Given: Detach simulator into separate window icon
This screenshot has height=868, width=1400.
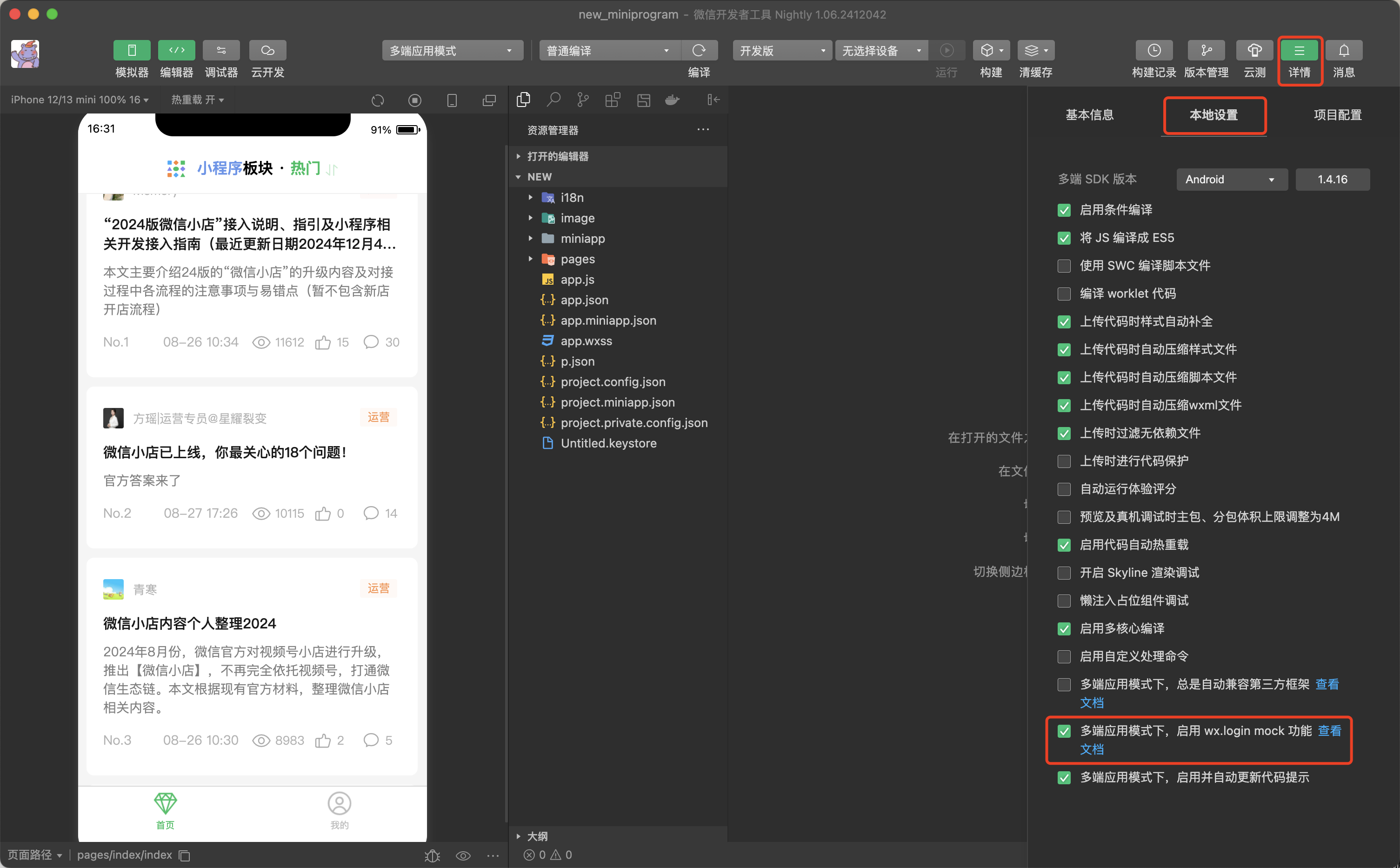Looking at the screenshot, I should [489, 100].
